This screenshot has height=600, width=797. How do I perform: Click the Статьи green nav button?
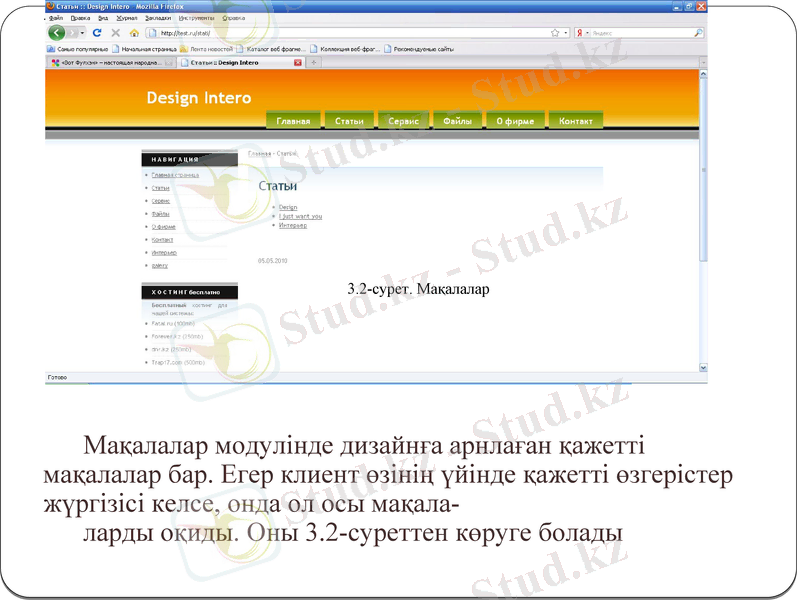click(349, 121)
